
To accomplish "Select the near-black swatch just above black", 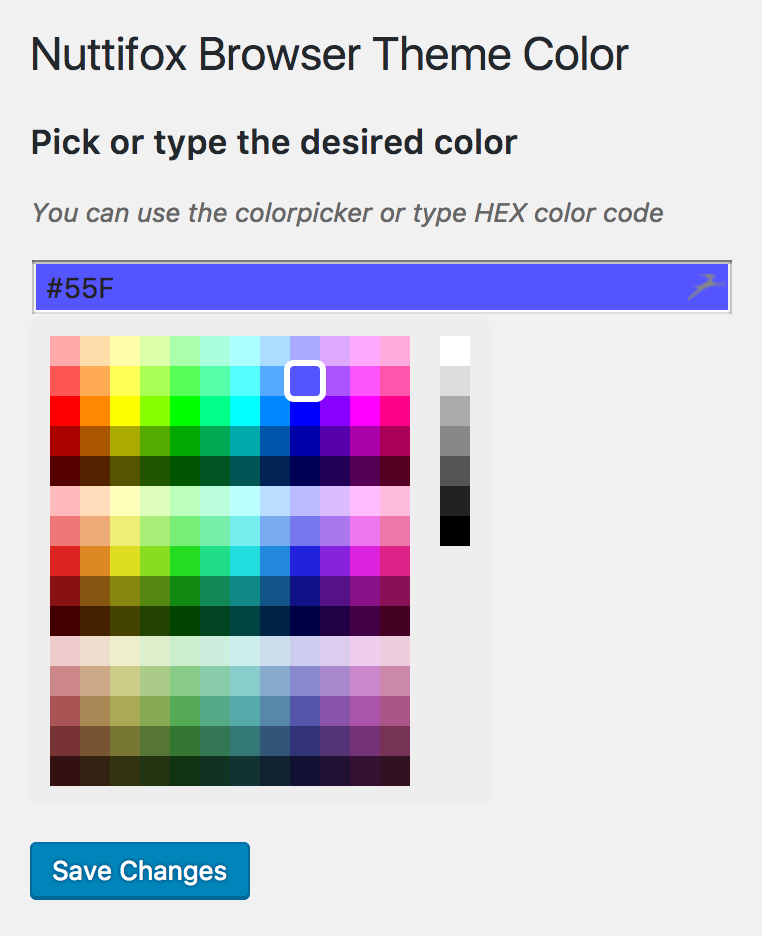I will click(x=455, y=501).
